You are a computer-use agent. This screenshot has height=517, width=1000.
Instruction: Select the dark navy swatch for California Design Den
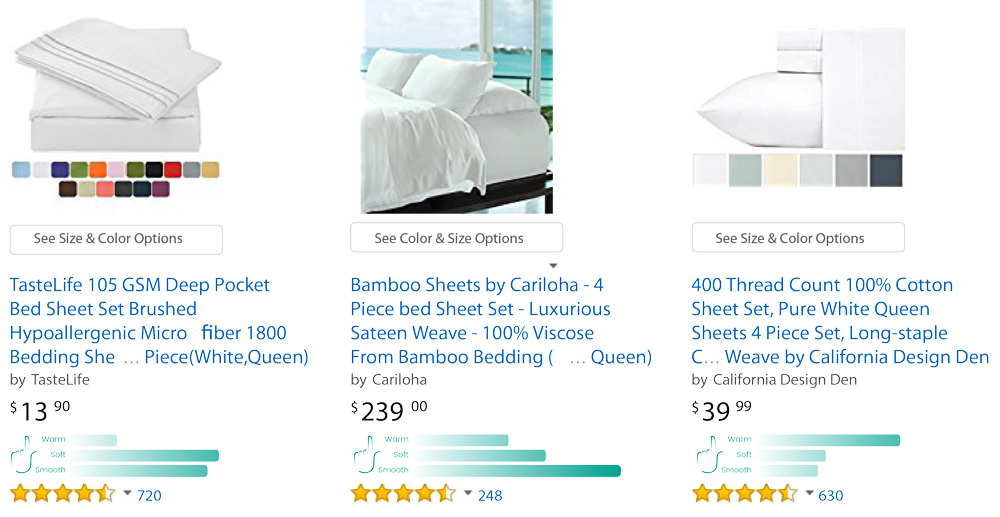(886, 170)
